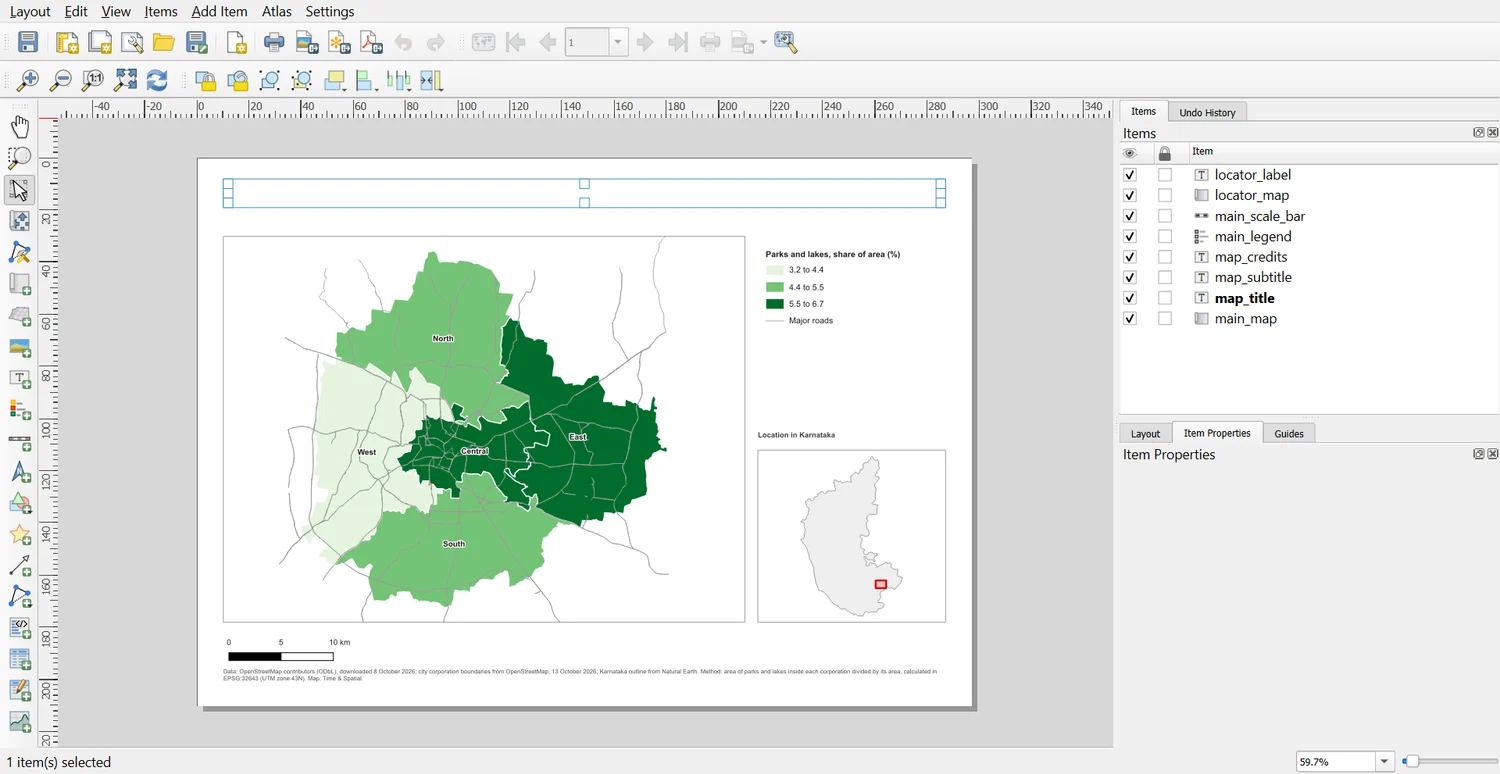
Task: Toggle visibility checkbox for locator_label
Action: click(1130, 175)
